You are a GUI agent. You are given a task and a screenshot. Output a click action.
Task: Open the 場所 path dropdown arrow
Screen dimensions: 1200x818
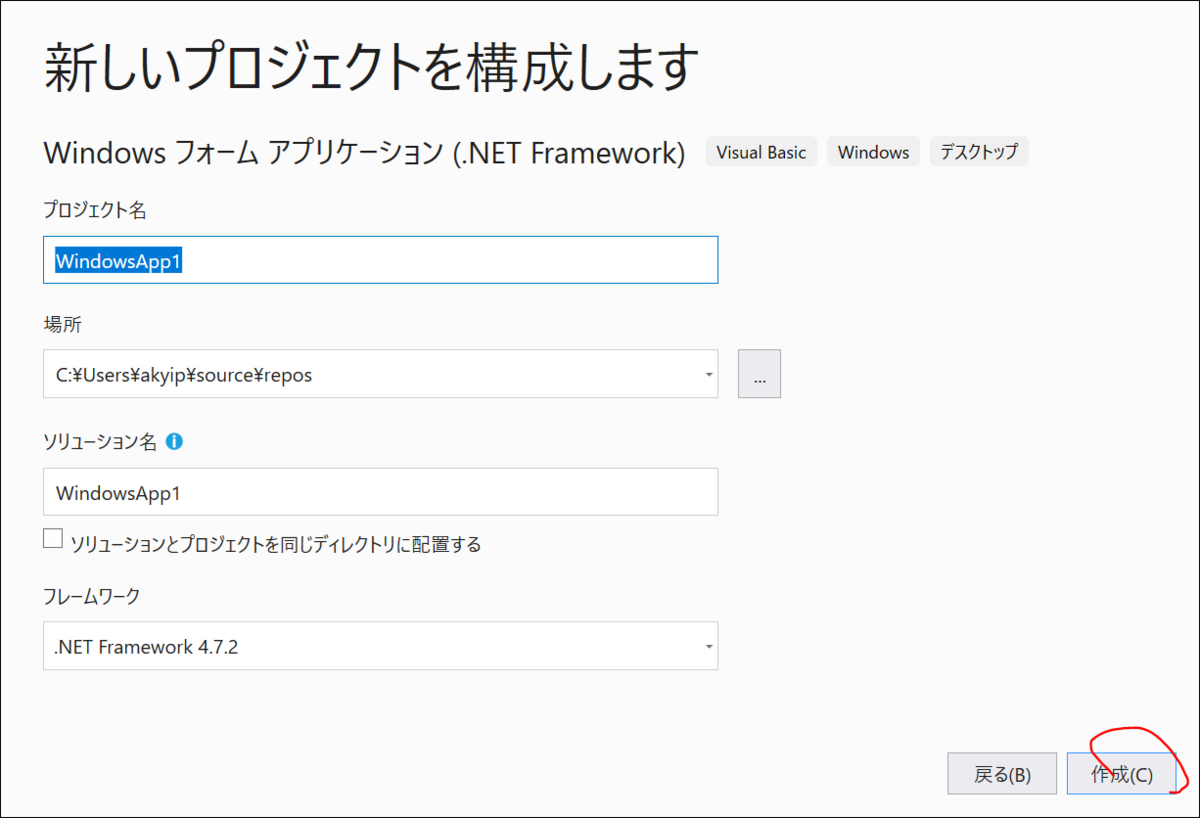coord(708,373)
